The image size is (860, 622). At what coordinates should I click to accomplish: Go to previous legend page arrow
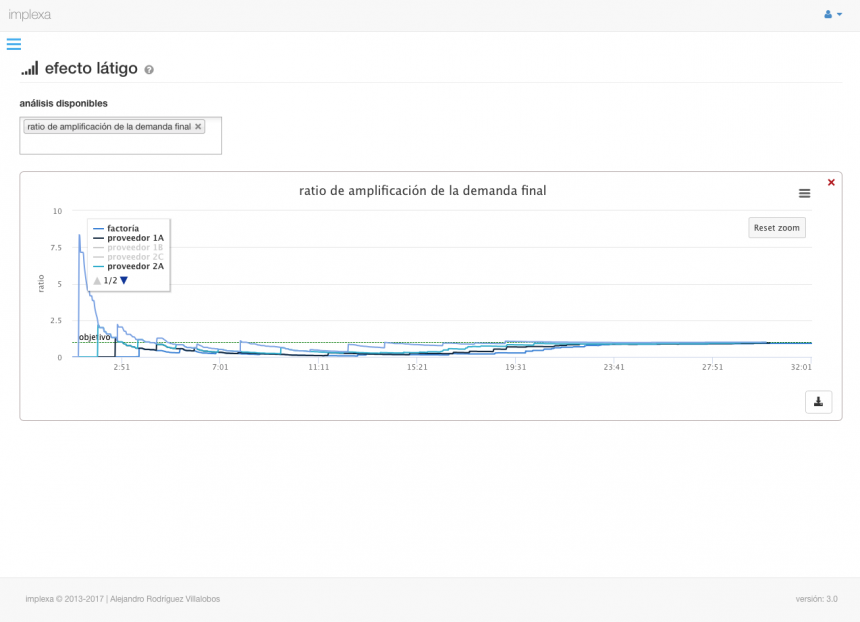[x=97, y=281]
